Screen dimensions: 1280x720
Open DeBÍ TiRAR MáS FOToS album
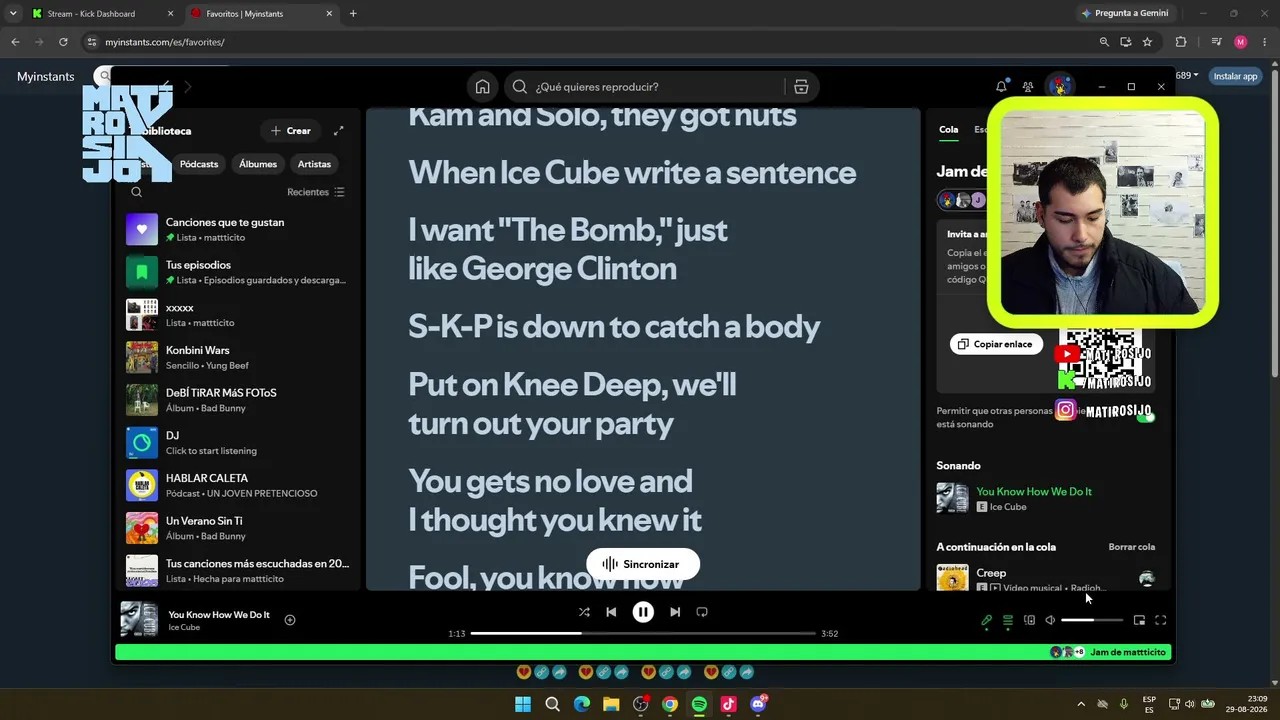tap(237, 400)
